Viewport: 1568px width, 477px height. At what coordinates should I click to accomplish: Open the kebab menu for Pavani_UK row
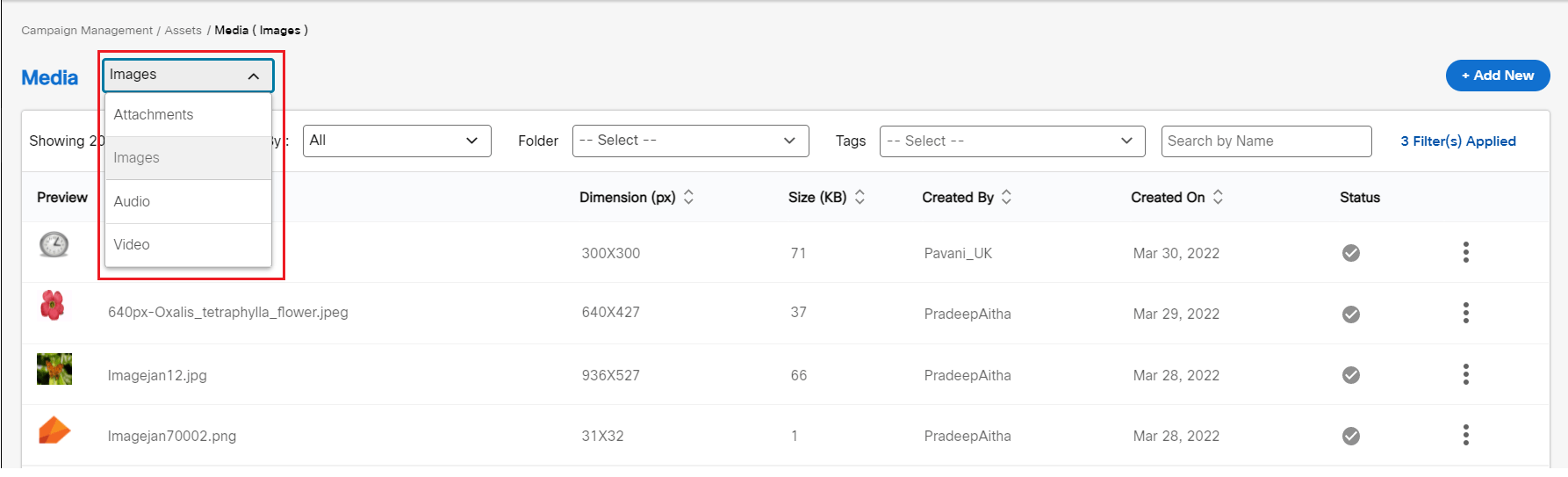[x=1465, y=253]
